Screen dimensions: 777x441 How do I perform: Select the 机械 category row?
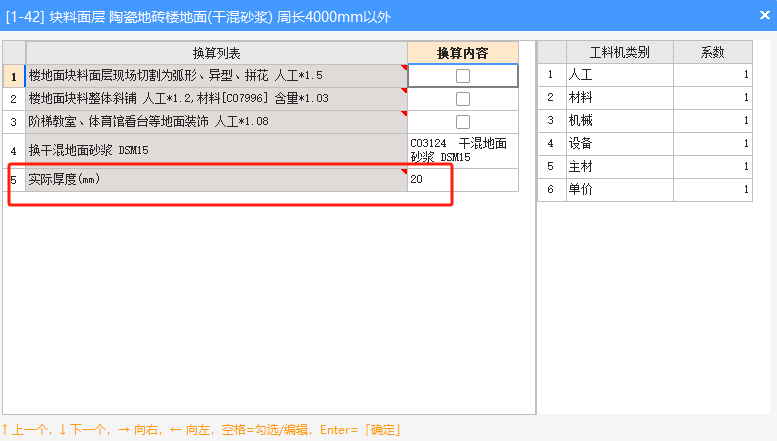click(619, 120)
